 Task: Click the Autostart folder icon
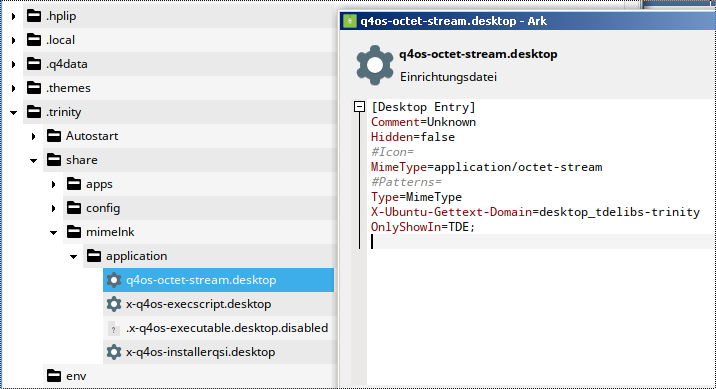coord(54,136)
